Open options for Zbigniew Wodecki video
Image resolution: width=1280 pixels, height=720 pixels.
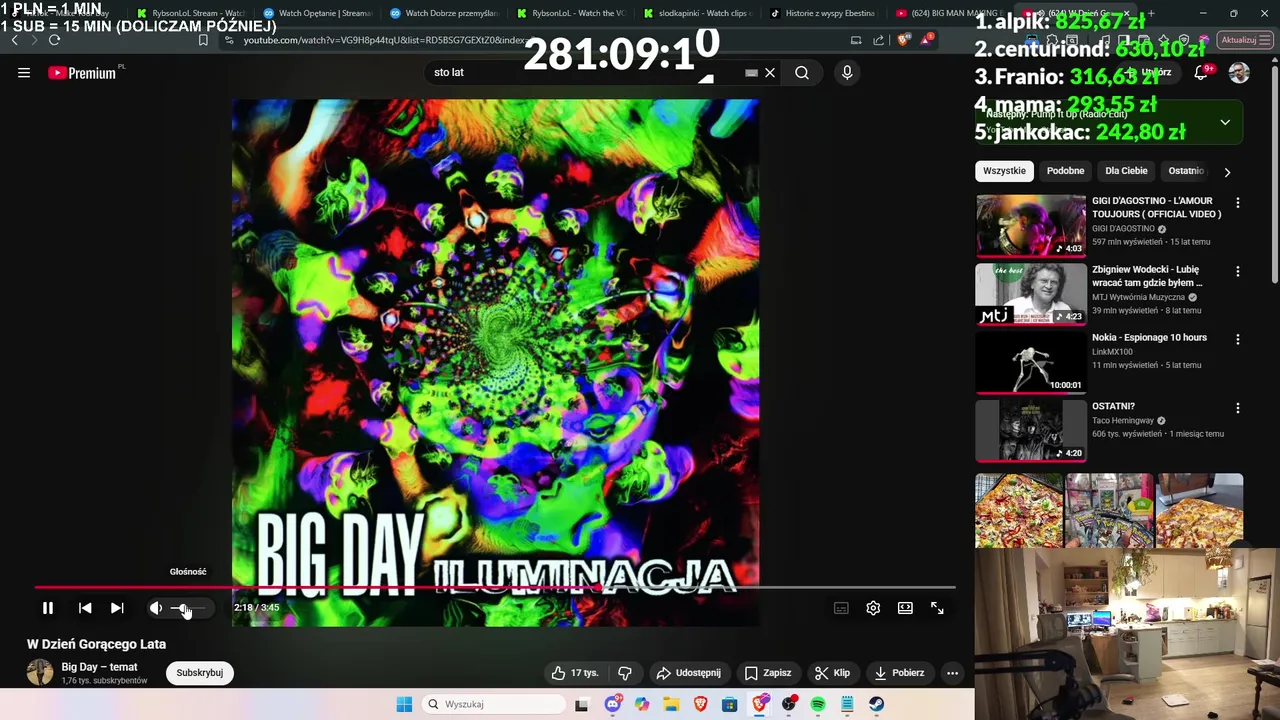pos(1238,271)
